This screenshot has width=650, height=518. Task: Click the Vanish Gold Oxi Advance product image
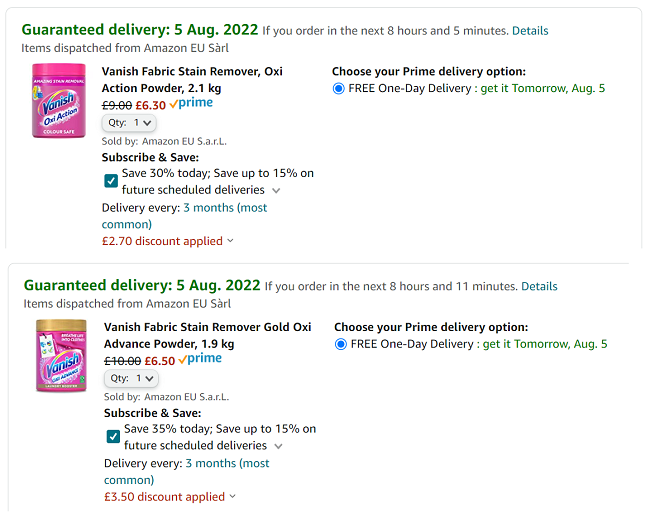[x=61, y=356]
